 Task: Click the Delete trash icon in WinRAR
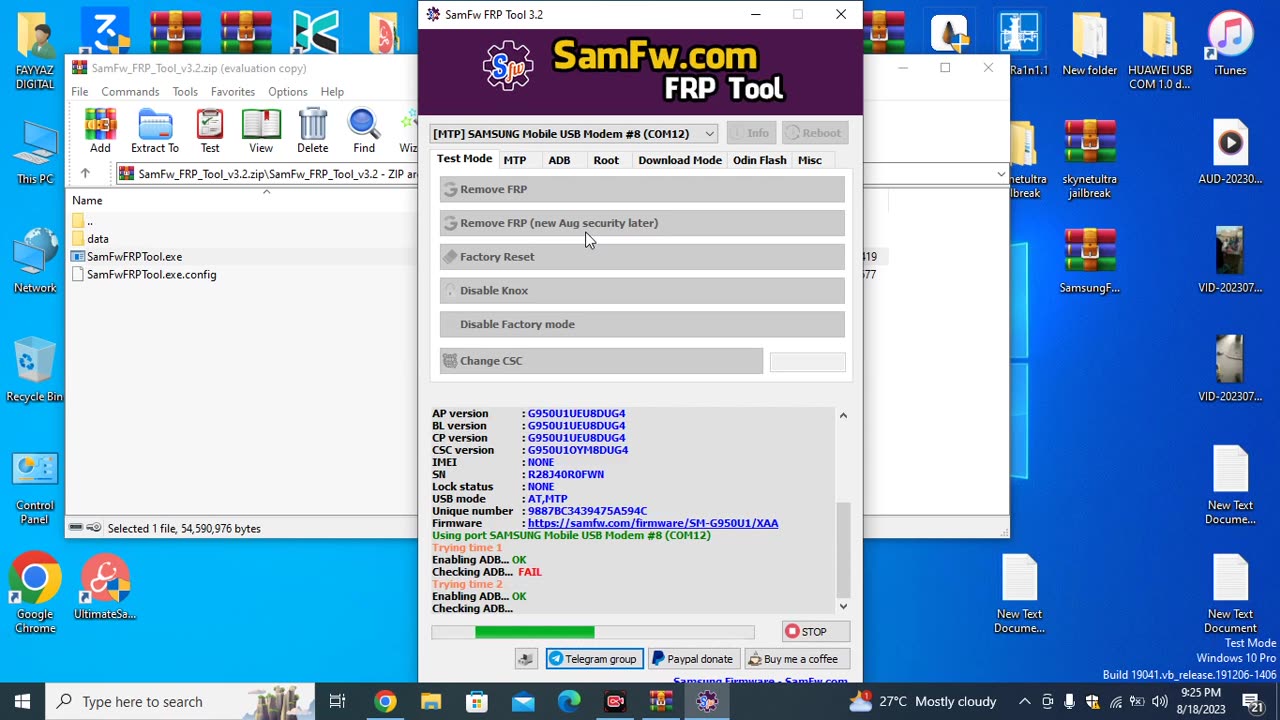click(x=312, y=131)
